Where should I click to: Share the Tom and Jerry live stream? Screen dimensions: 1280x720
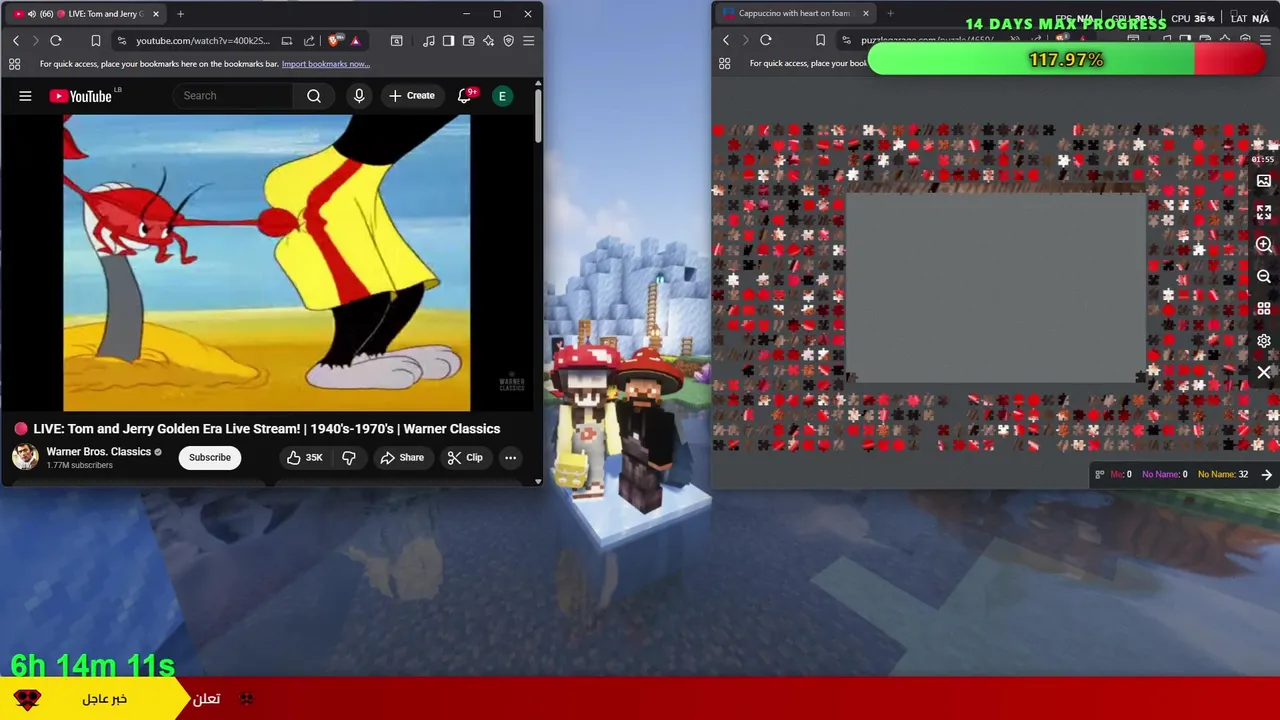402,458
